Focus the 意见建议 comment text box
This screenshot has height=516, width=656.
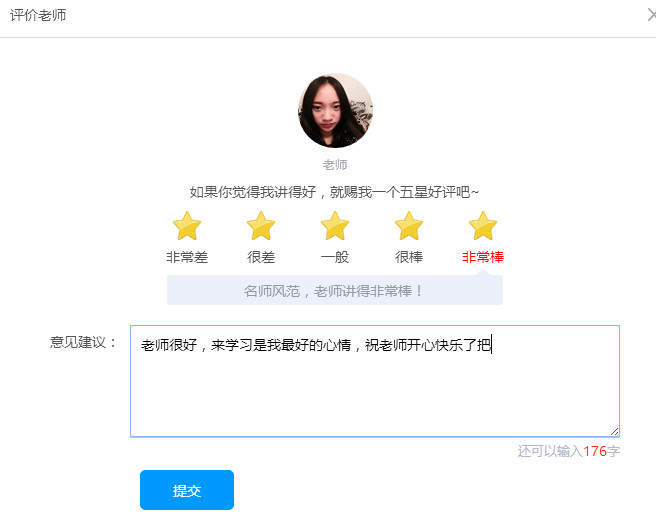pyautogui.click(x=374, y=390)
